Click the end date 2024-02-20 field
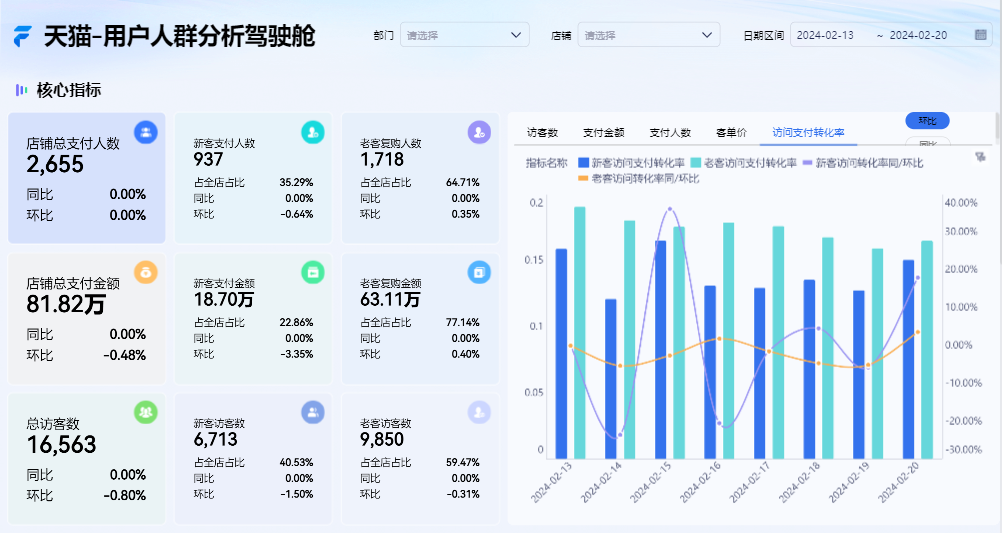Screen dimensions: 1002x533 (x=918, y=35)
